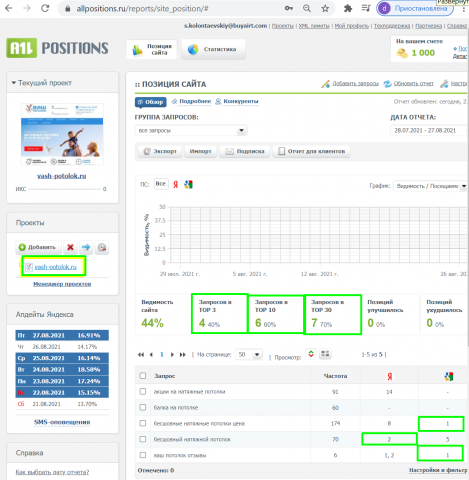Open browser extensions puzzle icon
This screenshot has width=469, height=480.
(348, 9)
